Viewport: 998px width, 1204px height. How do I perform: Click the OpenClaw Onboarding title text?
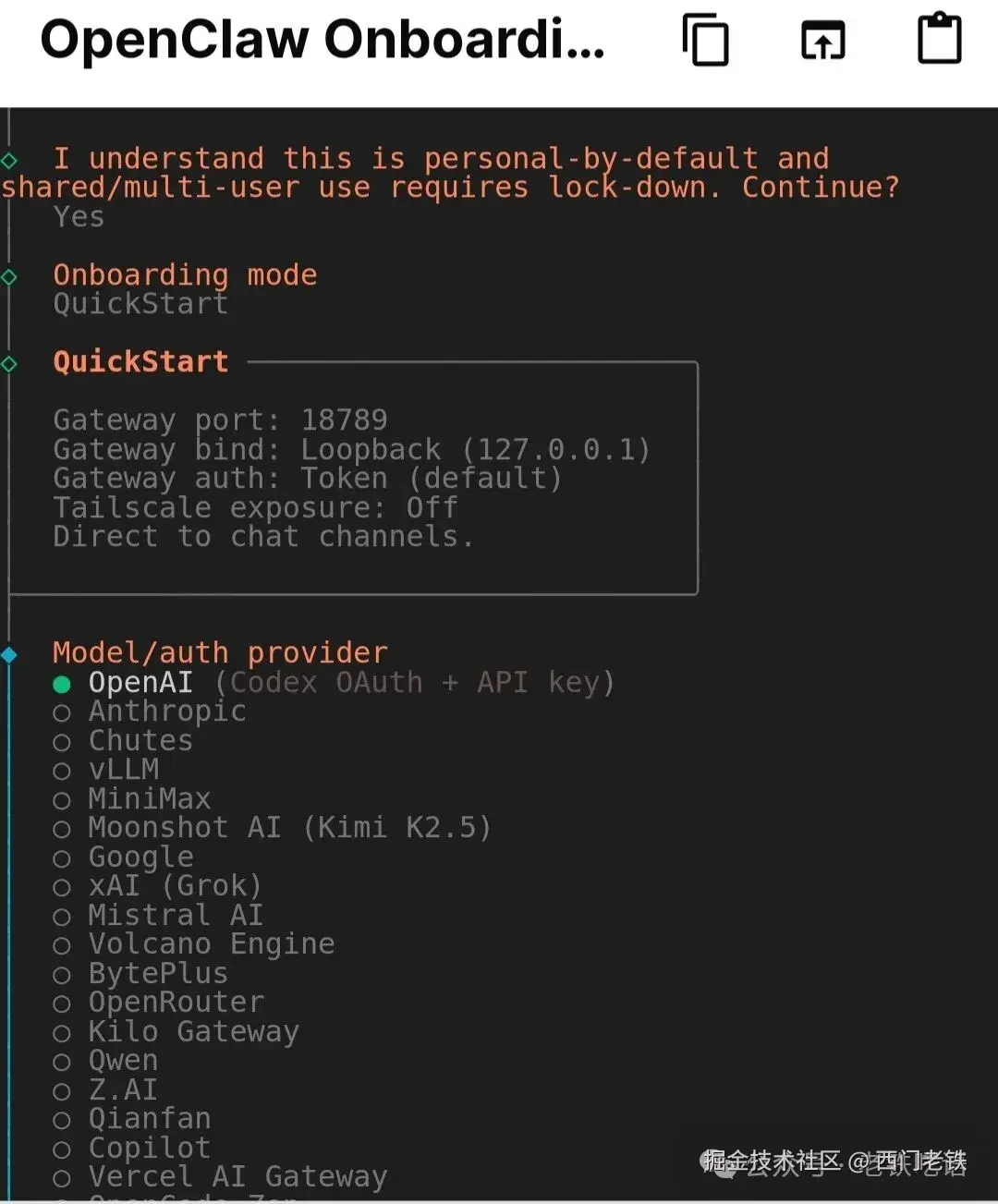(x=323, y=41)
